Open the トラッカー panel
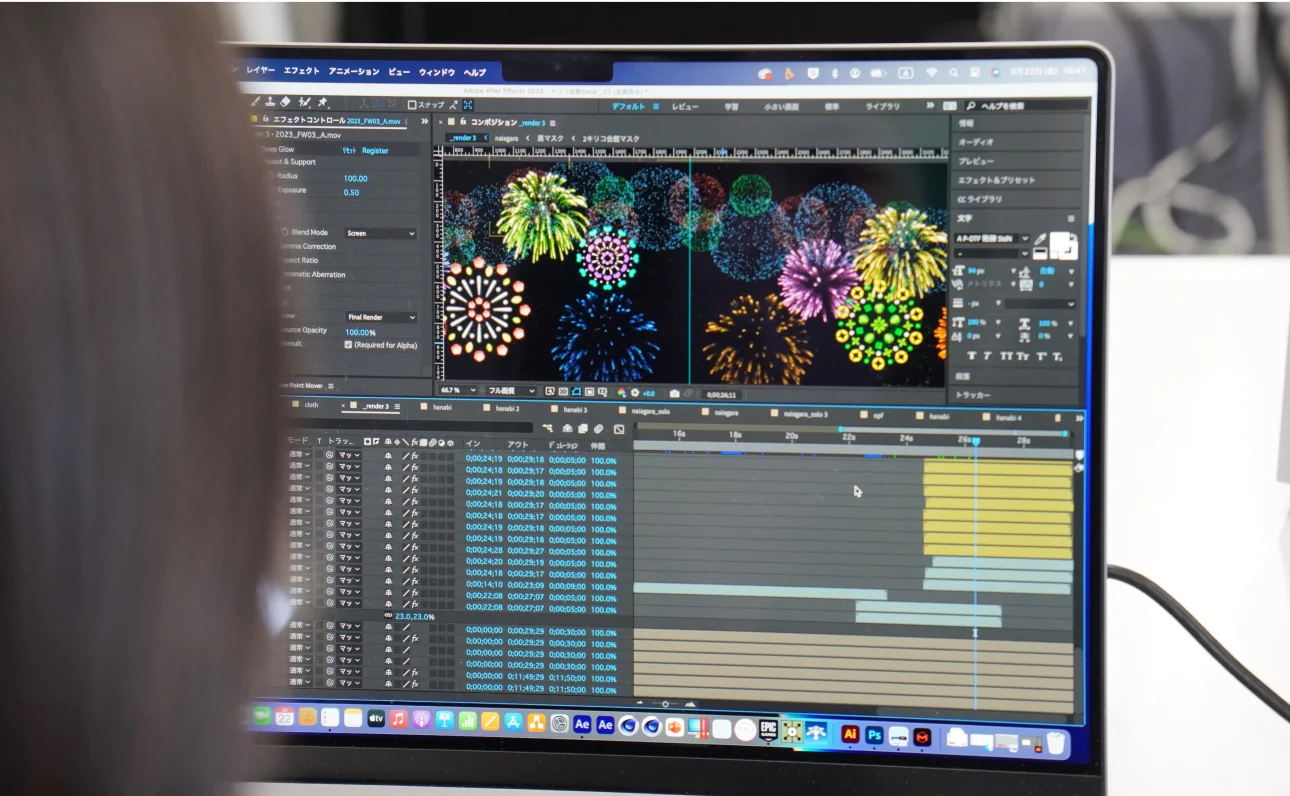 coord(973,395)
